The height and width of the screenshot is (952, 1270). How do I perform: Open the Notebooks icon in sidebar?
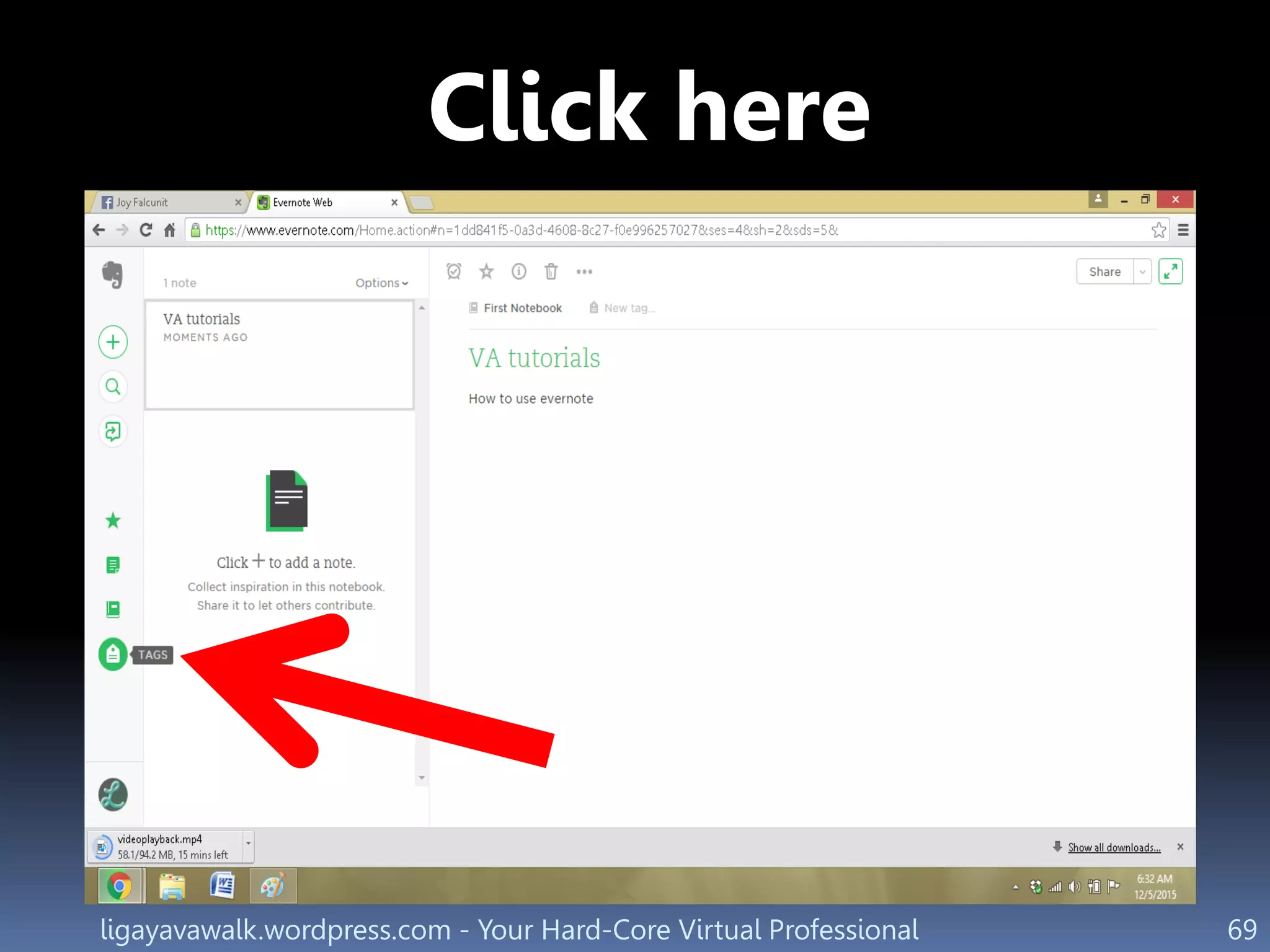tap(113, 609)
